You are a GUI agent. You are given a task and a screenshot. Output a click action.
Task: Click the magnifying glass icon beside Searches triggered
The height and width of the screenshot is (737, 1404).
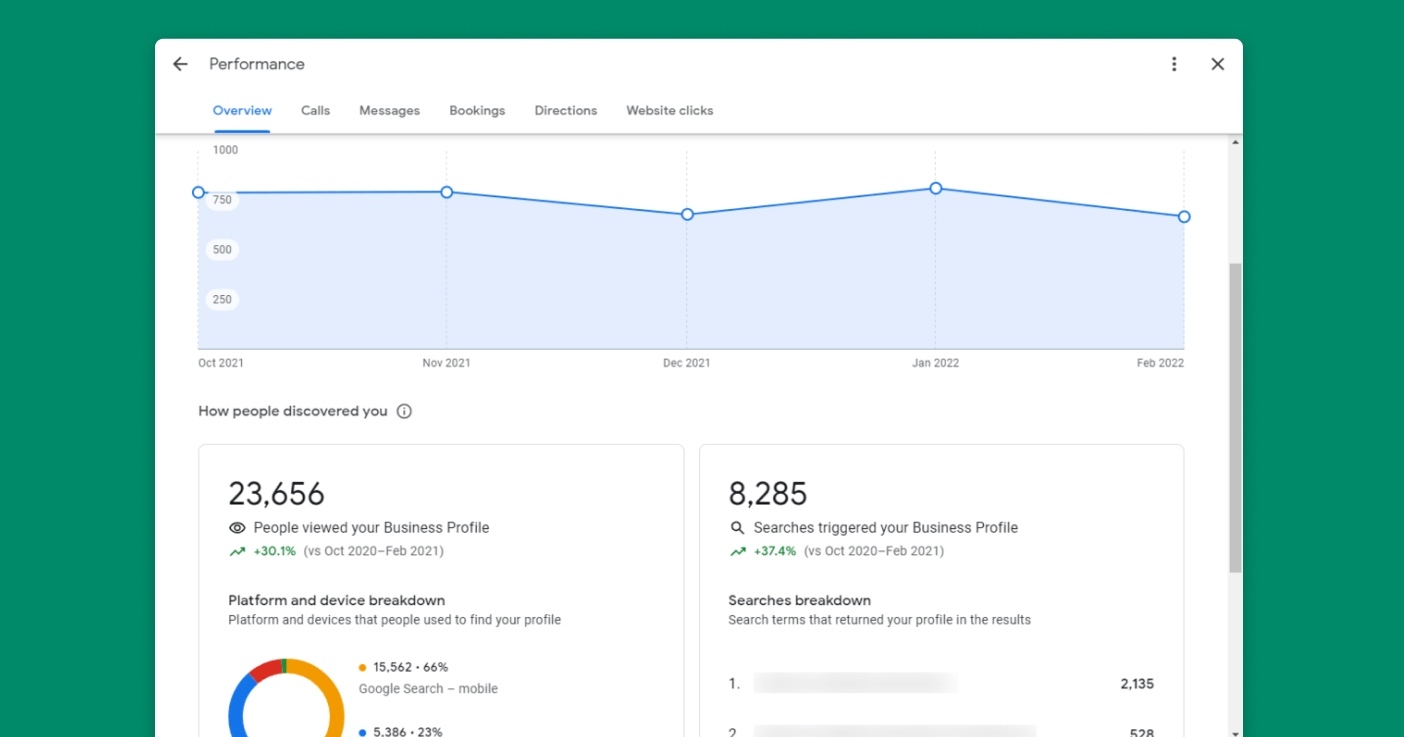[x=737, y=527]
